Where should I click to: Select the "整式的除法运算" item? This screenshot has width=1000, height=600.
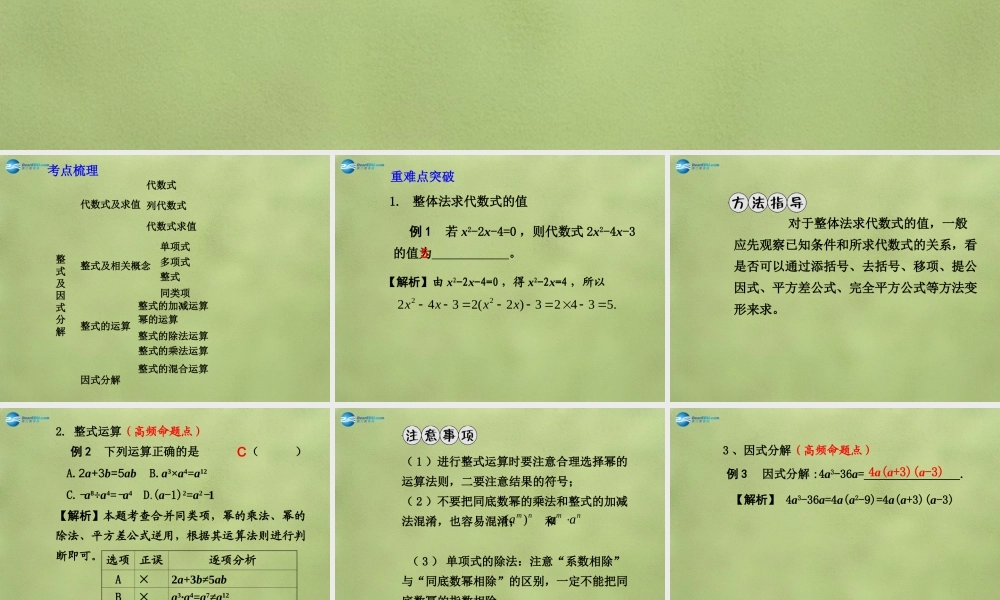(173, 335)
